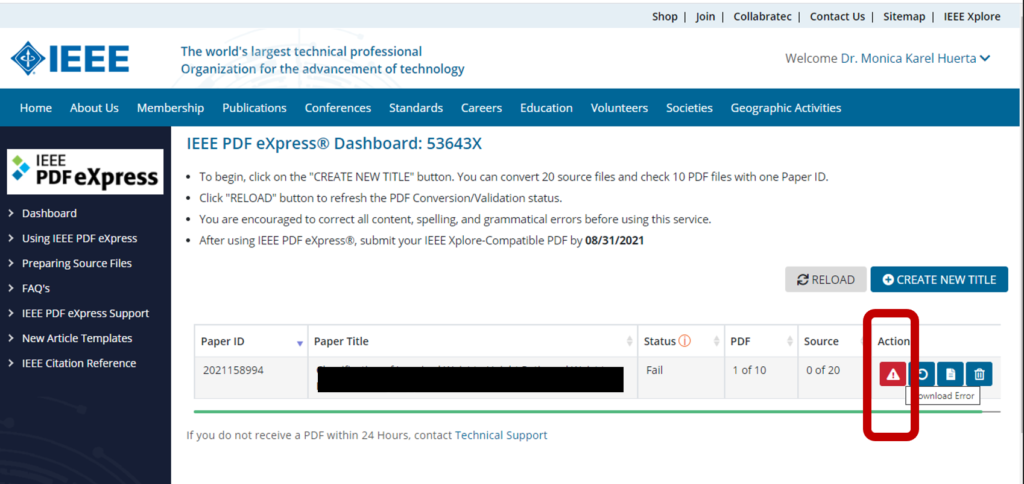1024x484 pixels.
Task: Click the CREATE NEW TITLE button
Action: coord(939,280)
